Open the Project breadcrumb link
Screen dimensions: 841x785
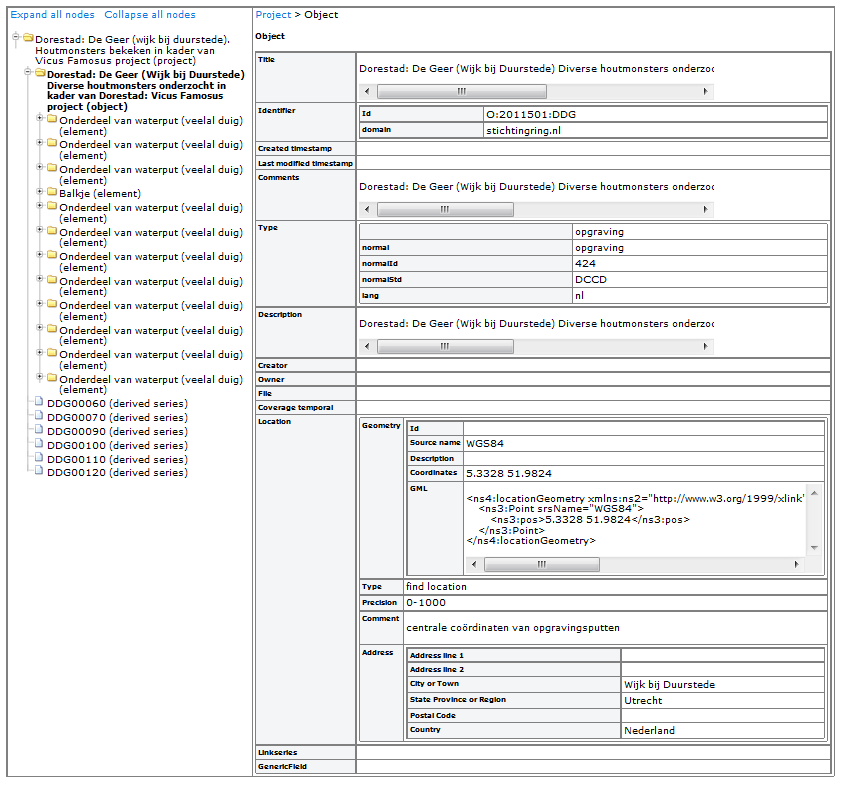(x=273, y=14)
